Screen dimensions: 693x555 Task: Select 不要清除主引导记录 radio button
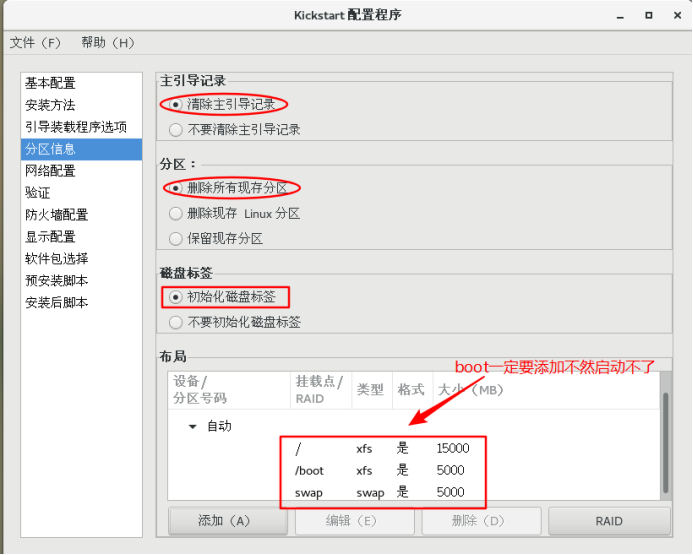(175, 130)
